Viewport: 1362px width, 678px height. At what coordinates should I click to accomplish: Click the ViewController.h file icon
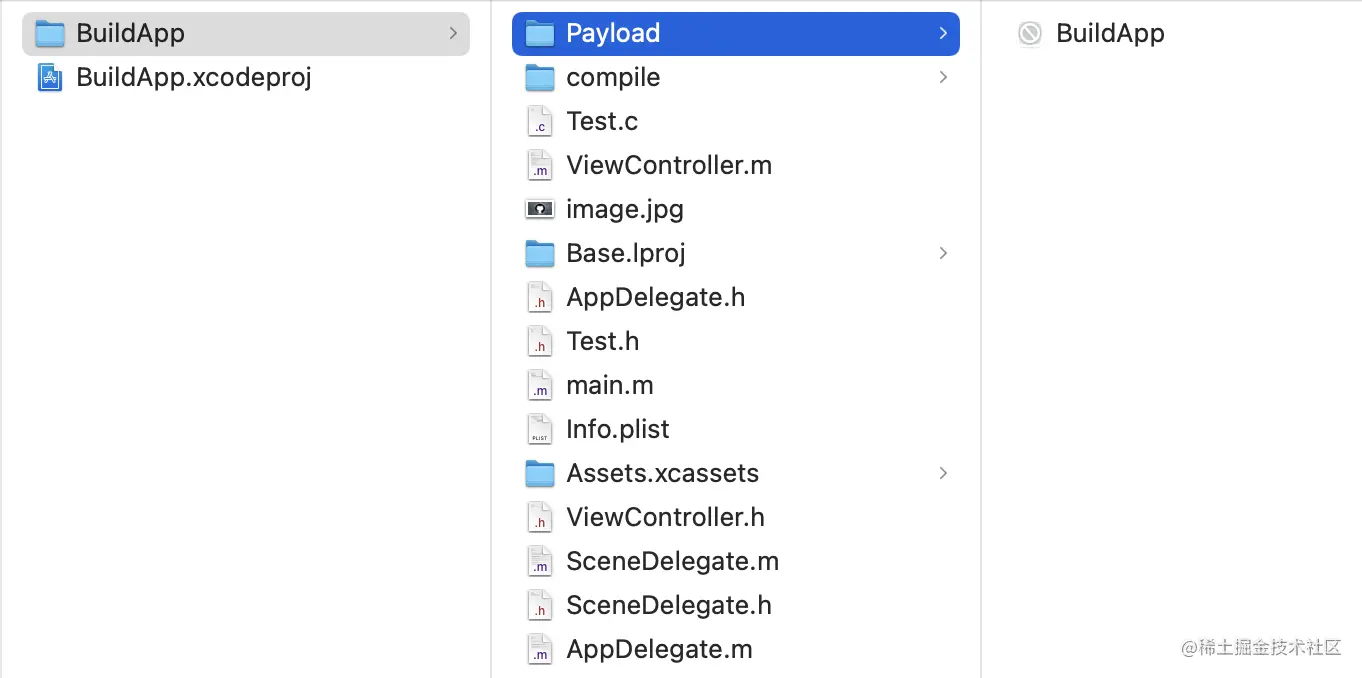pos(540,517)
